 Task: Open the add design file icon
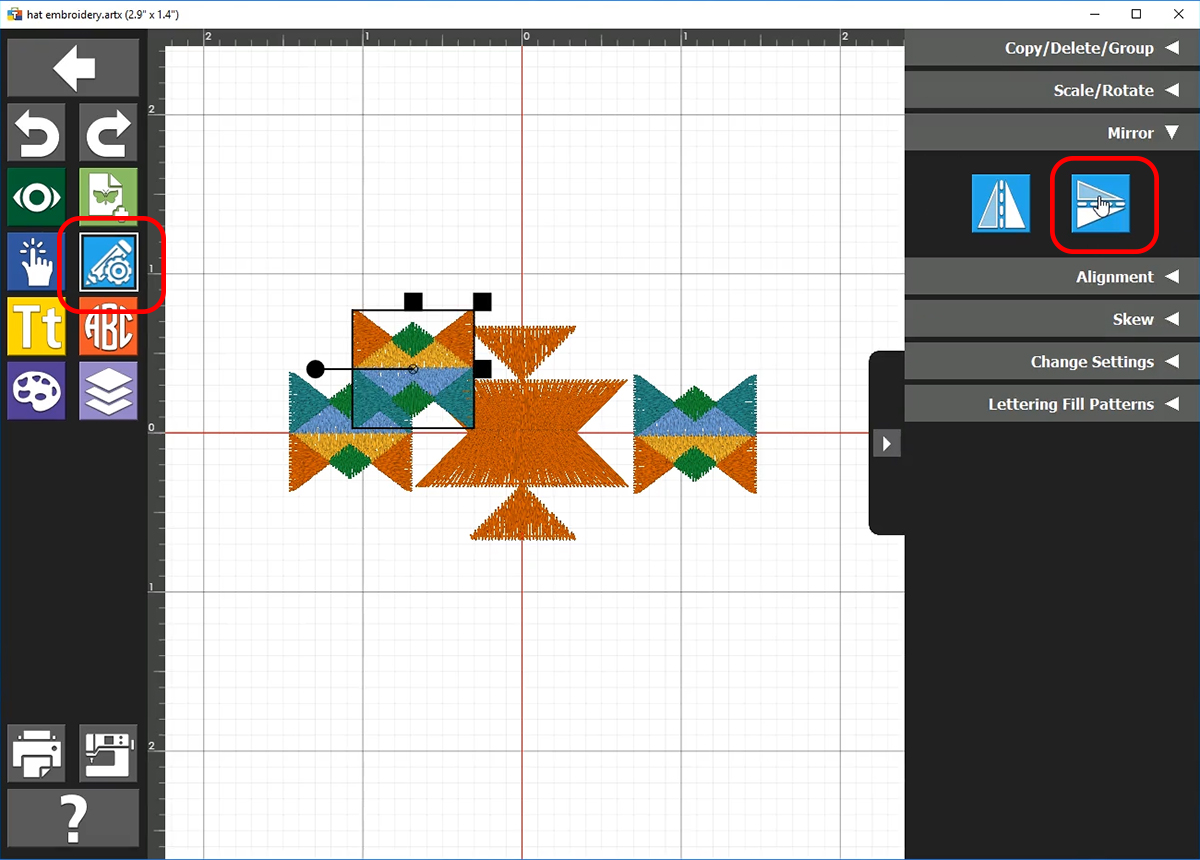point(108,197)
